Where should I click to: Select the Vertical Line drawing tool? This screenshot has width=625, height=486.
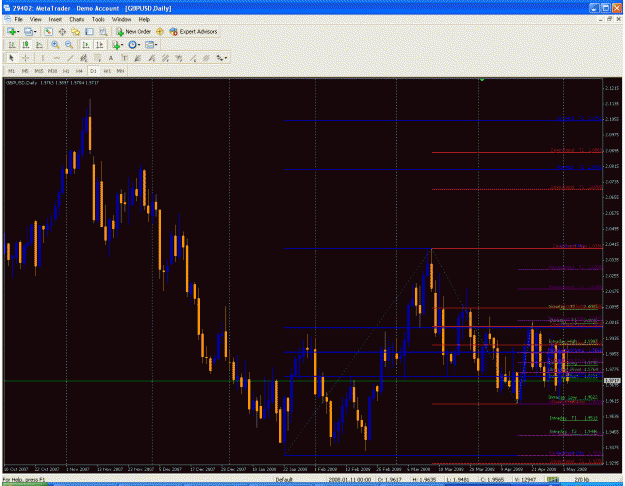(x=42, y=58)
